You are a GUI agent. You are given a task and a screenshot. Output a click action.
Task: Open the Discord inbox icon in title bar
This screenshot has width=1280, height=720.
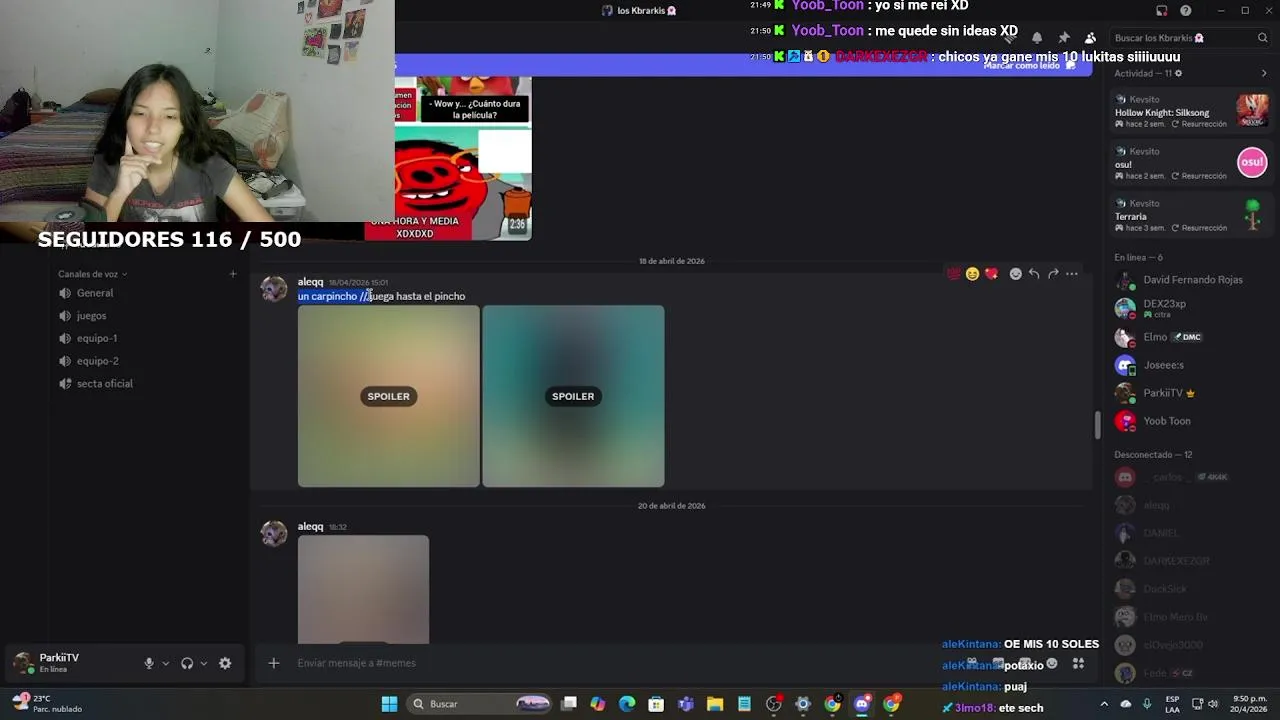coord(1161,11)
